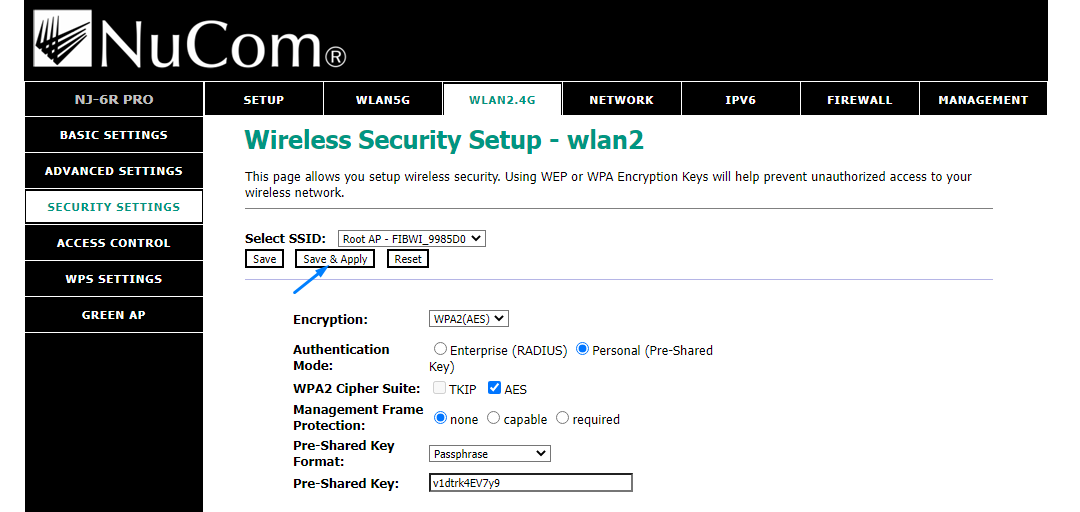The width and height of the screenshot is (1080, 512).
Task: Click the Save & Apply button
Action: 335,259
